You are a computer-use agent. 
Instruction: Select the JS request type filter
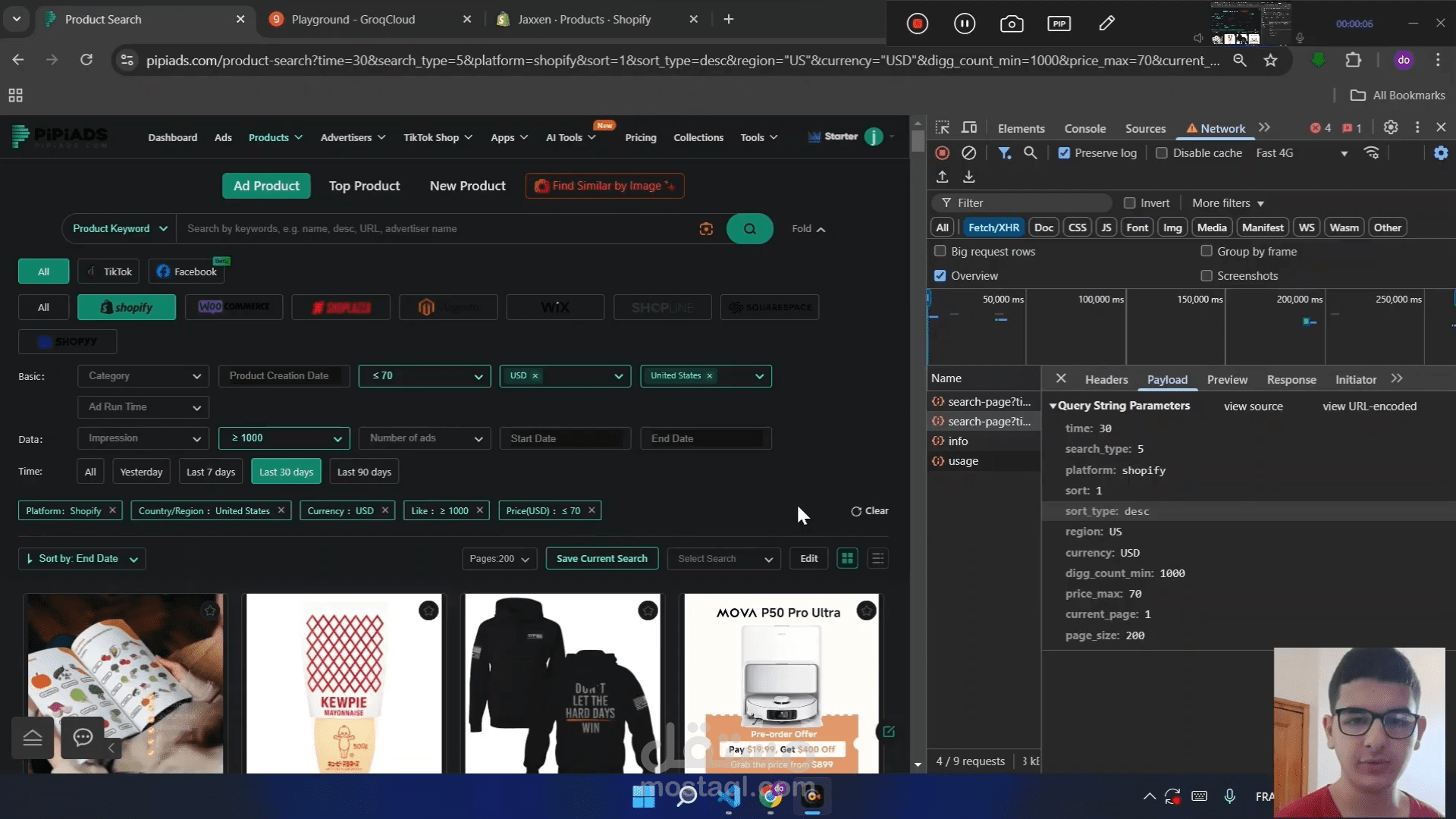[x=1106, y=227]
